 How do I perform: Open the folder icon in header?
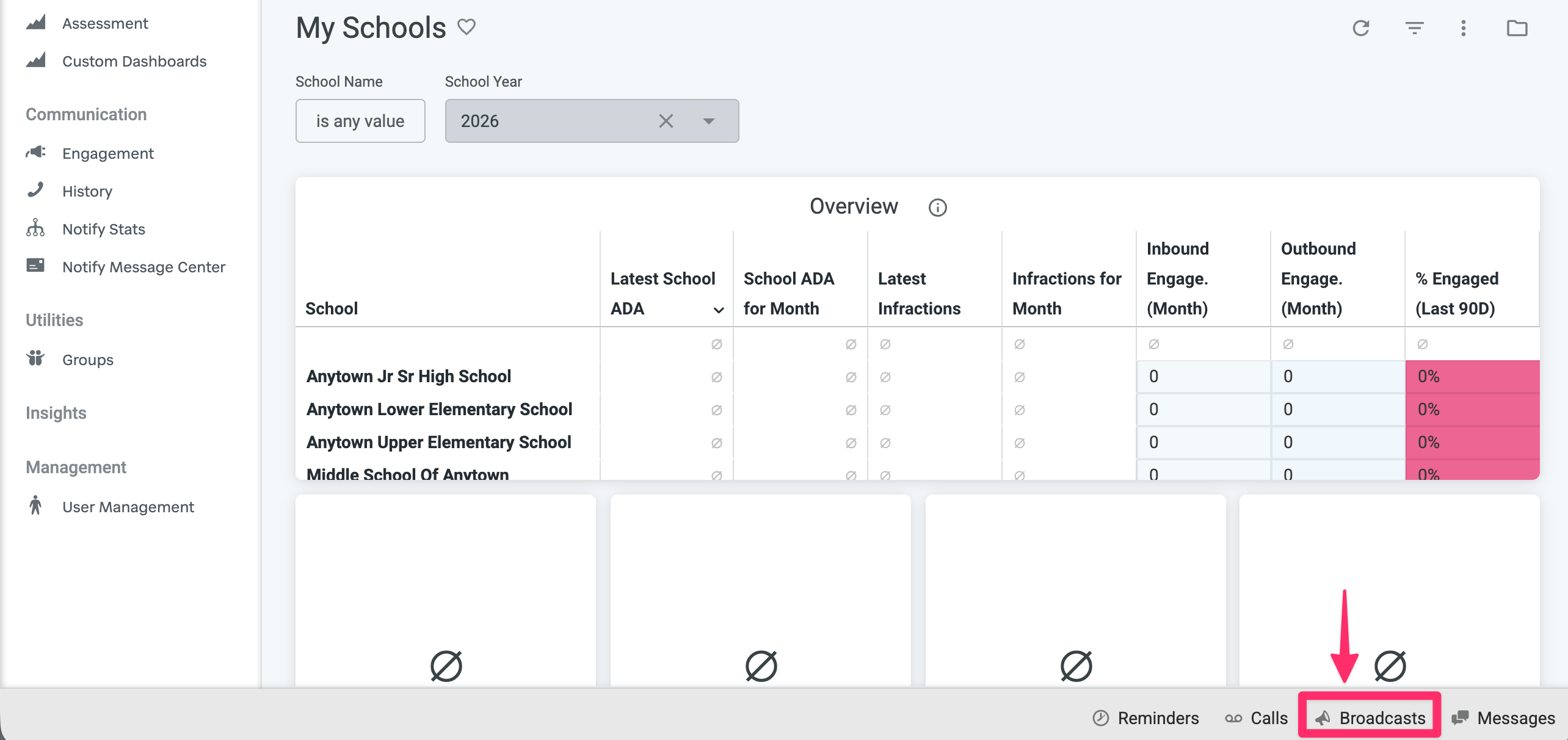1517,28
